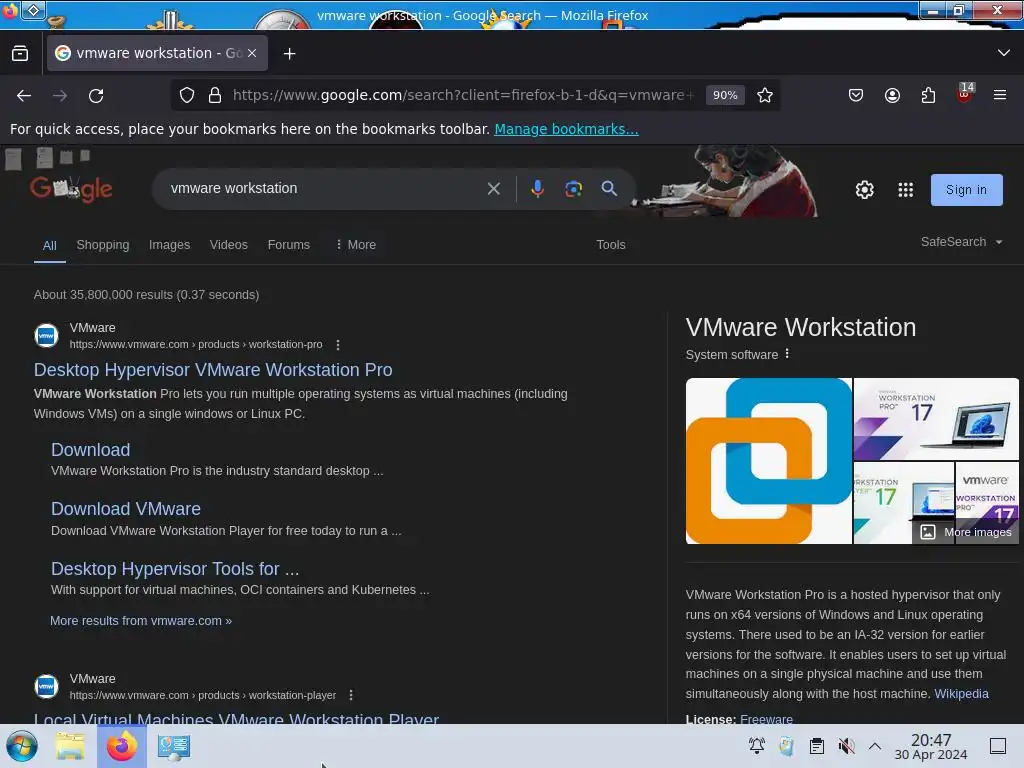Expand the More search filters

click(356, 245)
